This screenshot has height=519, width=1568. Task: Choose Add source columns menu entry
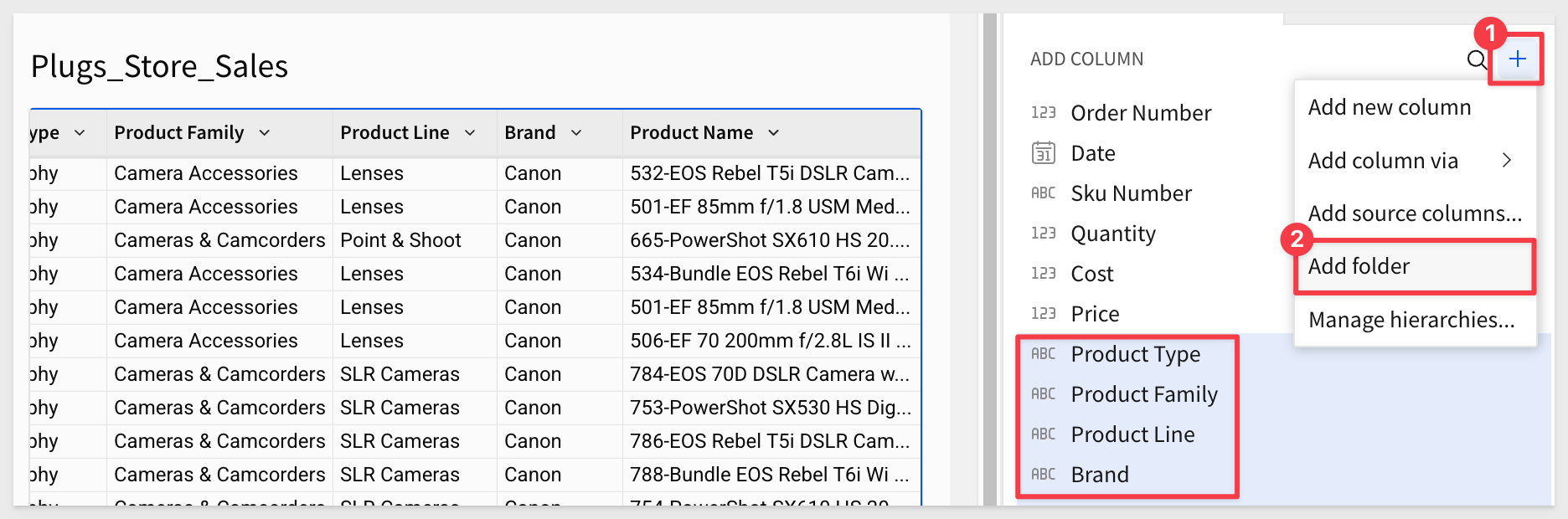coord(1415,213)
